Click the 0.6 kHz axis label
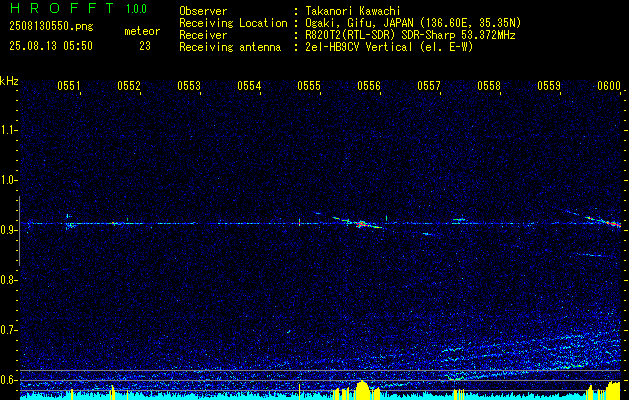 9,380
